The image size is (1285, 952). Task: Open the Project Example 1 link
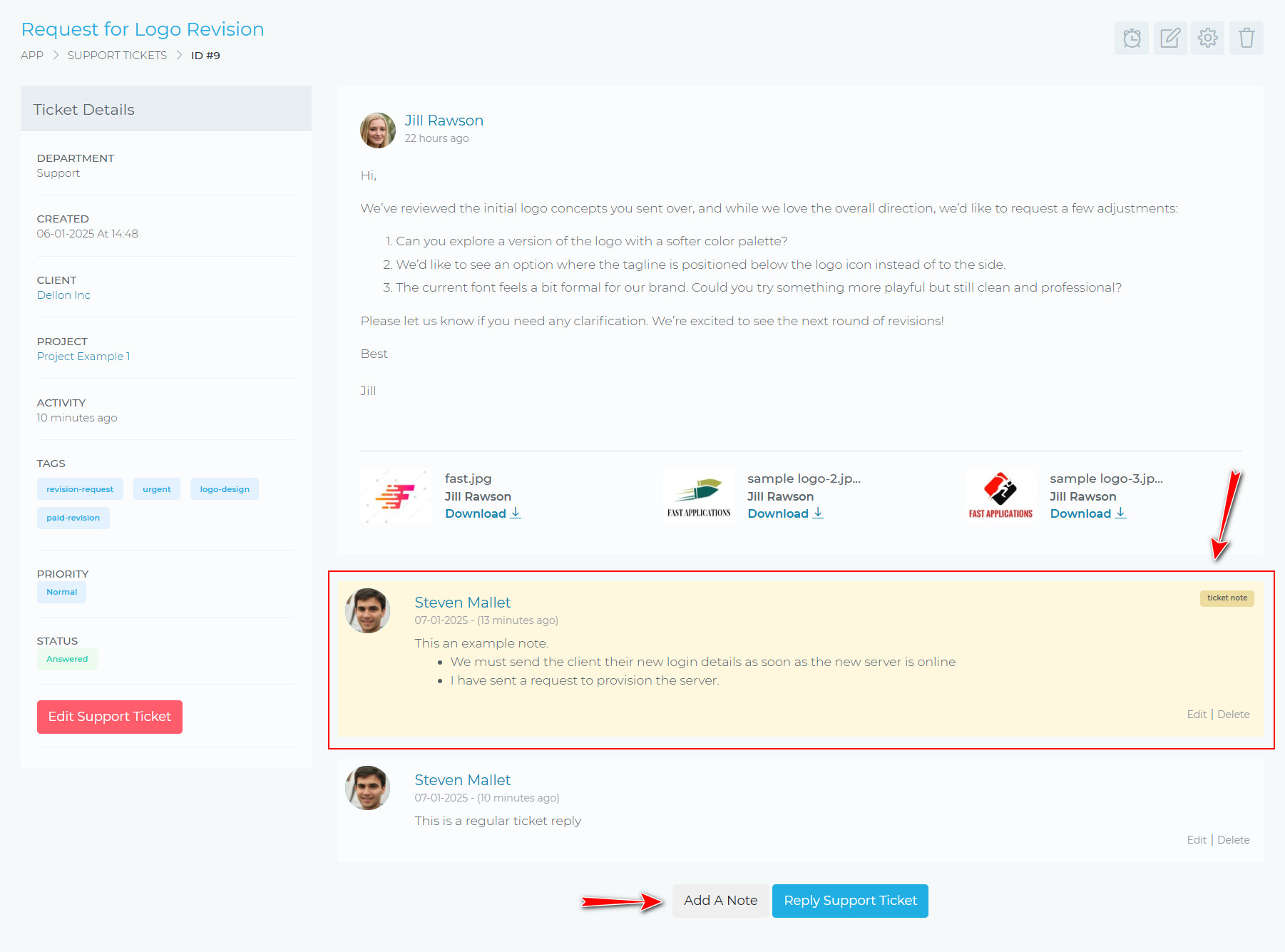(83, 357)
